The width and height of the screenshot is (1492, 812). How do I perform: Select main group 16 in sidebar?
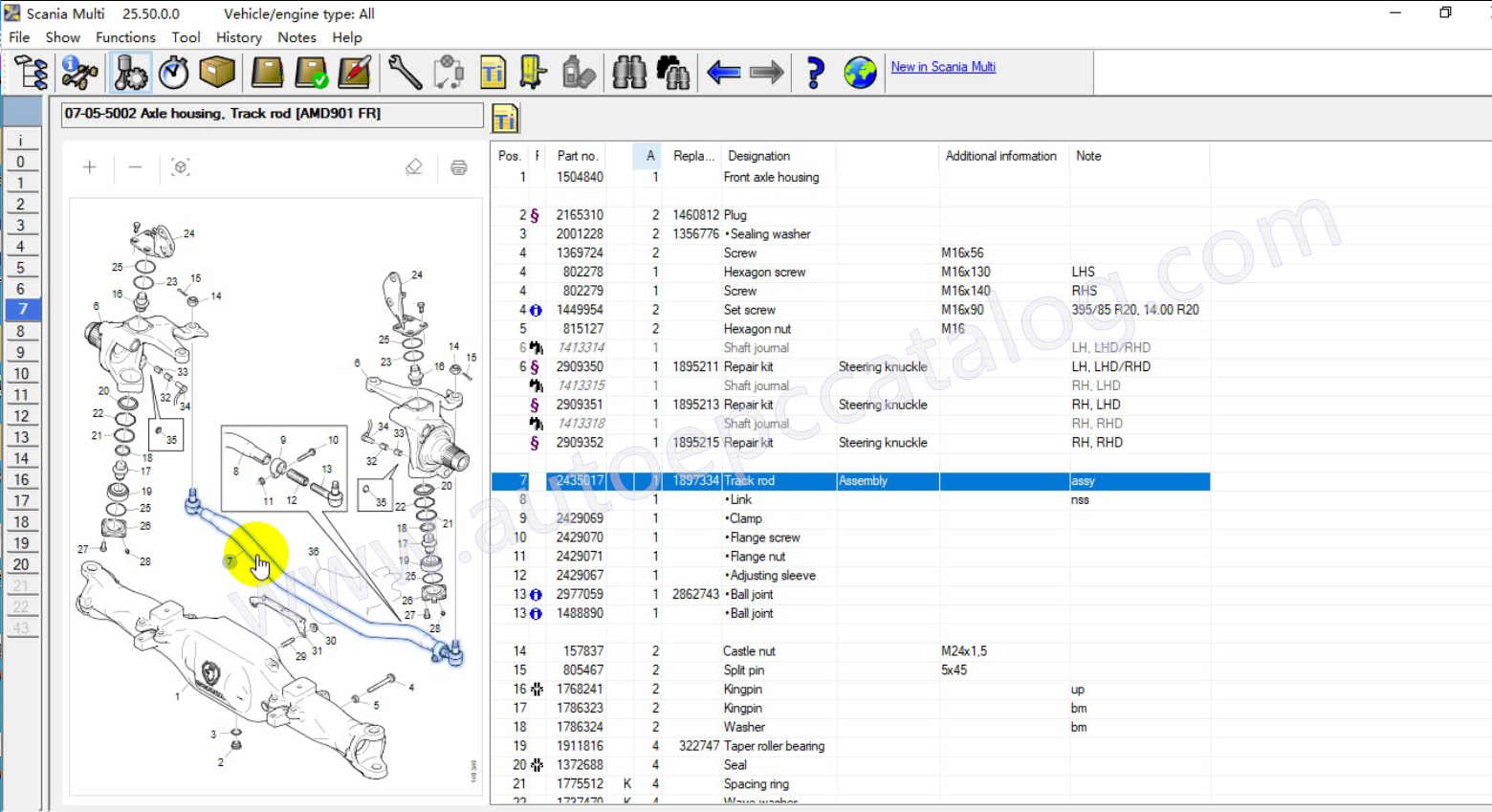[21, 479]
